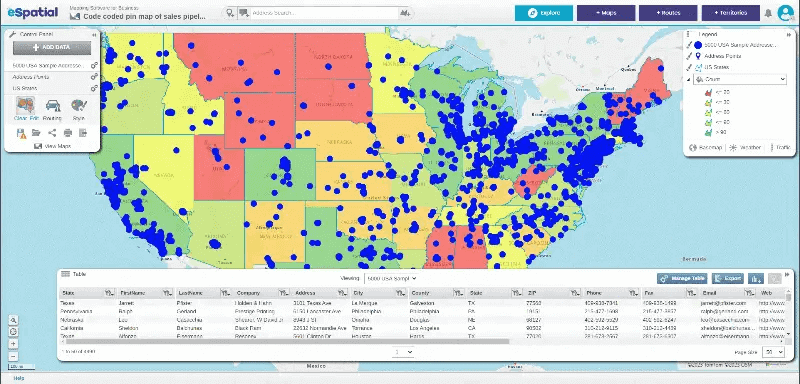Viewport: 800px width, 384px height.
Task: Open the Style palette tool
Action: pyautogui.click(x=79, y=109)
